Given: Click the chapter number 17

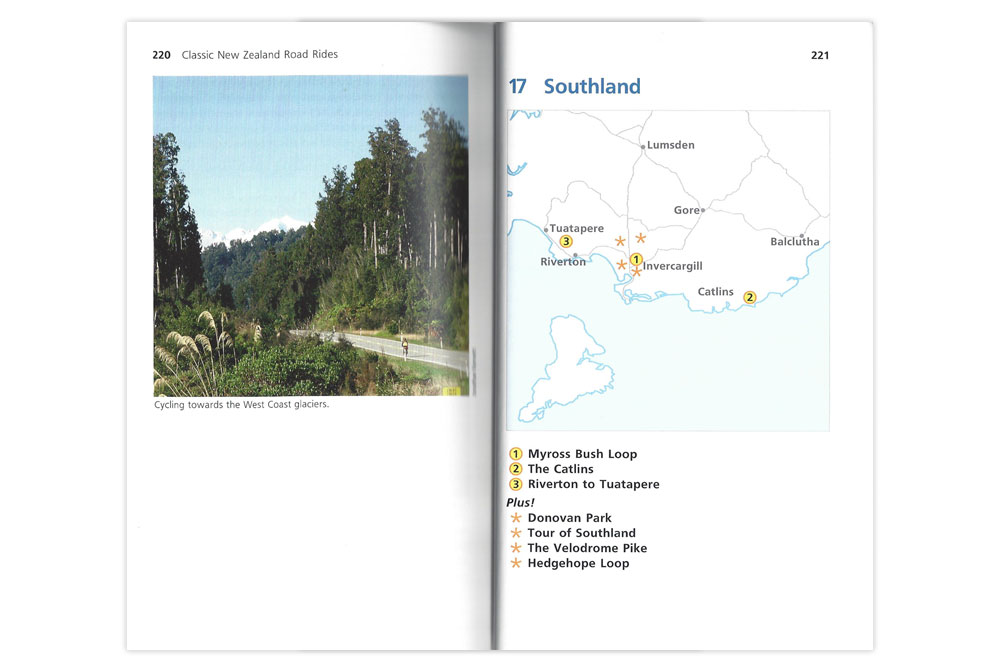Looking at the screenshot, I should tap(517, 86).
